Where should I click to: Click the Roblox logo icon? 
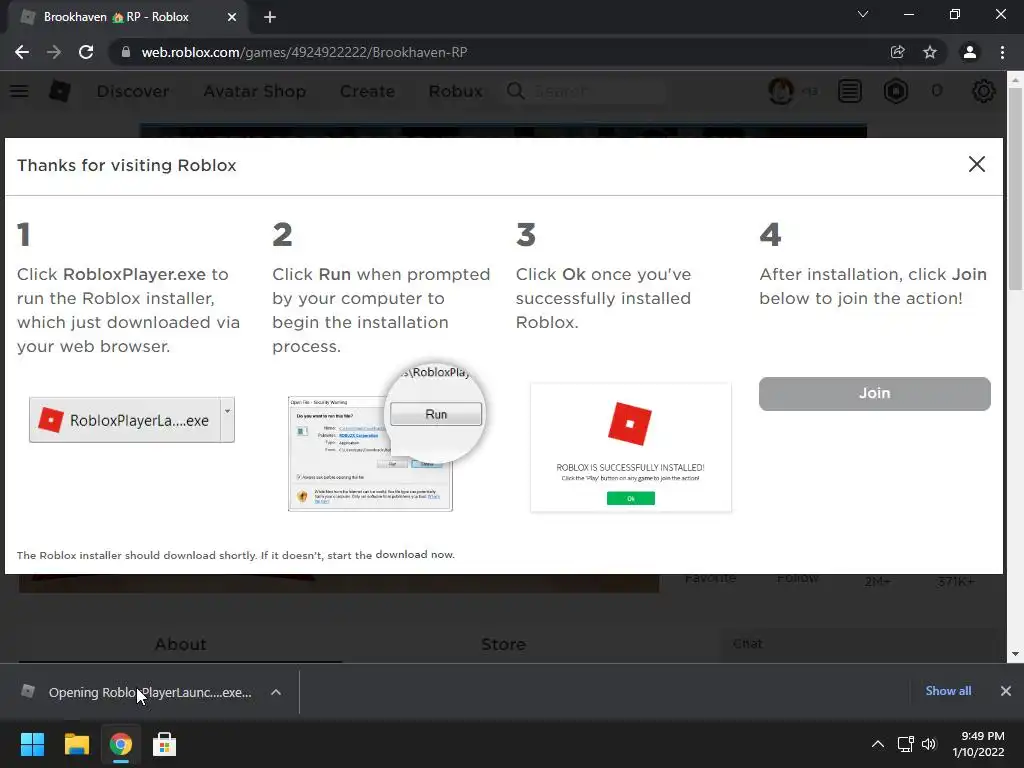(59, 91)
